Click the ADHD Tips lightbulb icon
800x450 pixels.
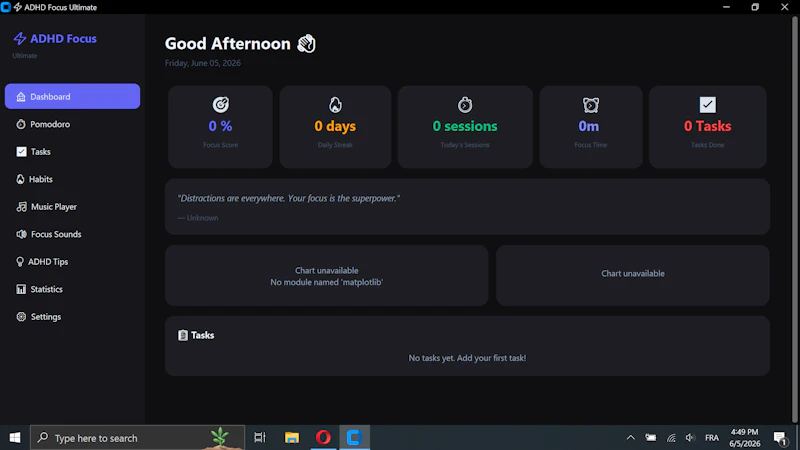19,262
